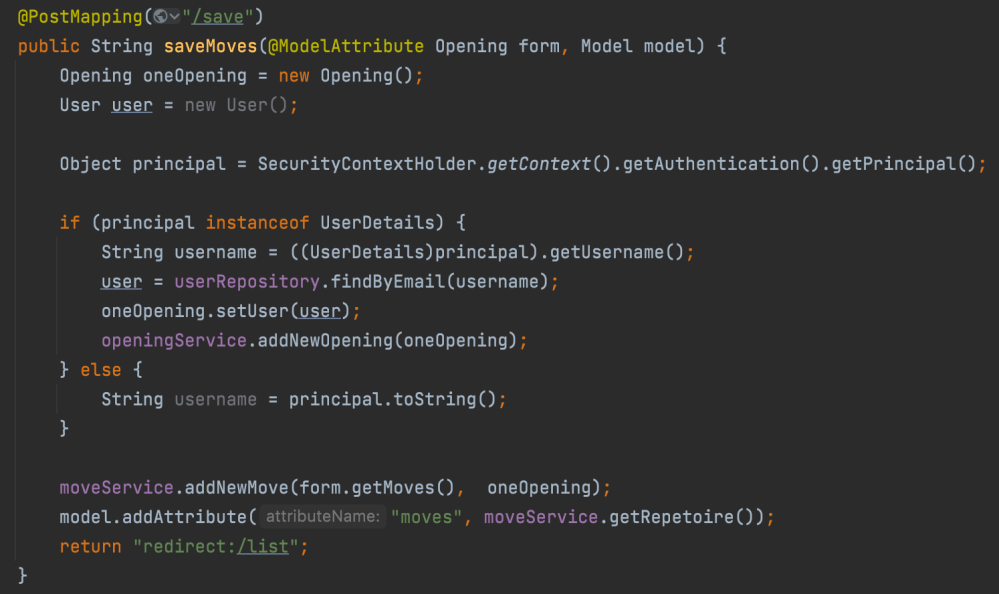Click the attributeName parameter hint

point(323,517)
